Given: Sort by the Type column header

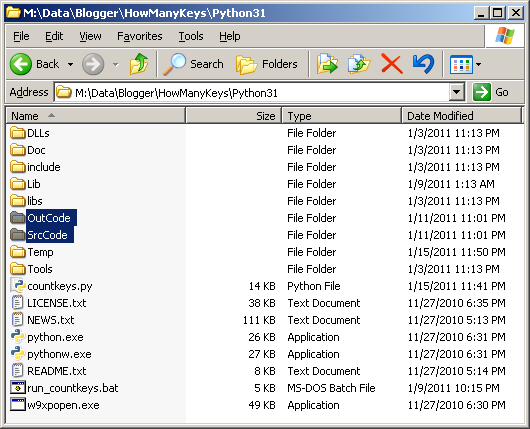Looking at the screenshot, I should click(342, 116).
